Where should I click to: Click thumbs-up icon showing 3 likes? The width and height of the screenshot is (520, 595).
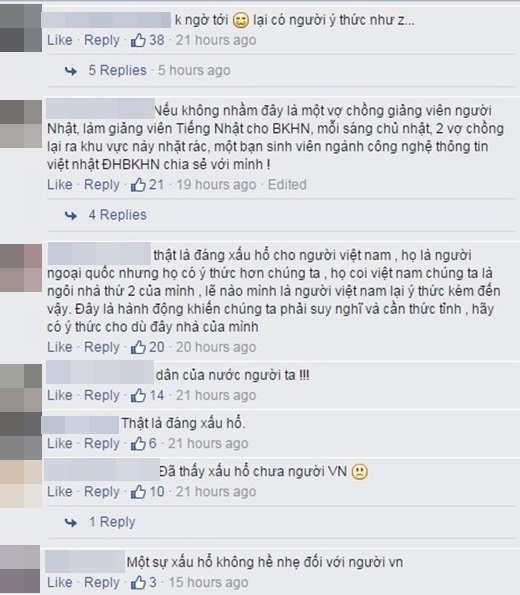pyautogui.click(x=138, y=582)
